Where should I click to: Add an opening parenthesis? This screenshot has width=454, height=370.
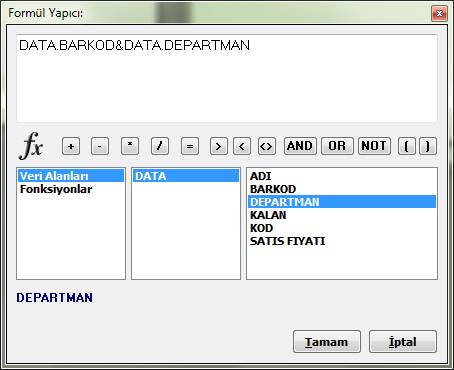point(407,146)
